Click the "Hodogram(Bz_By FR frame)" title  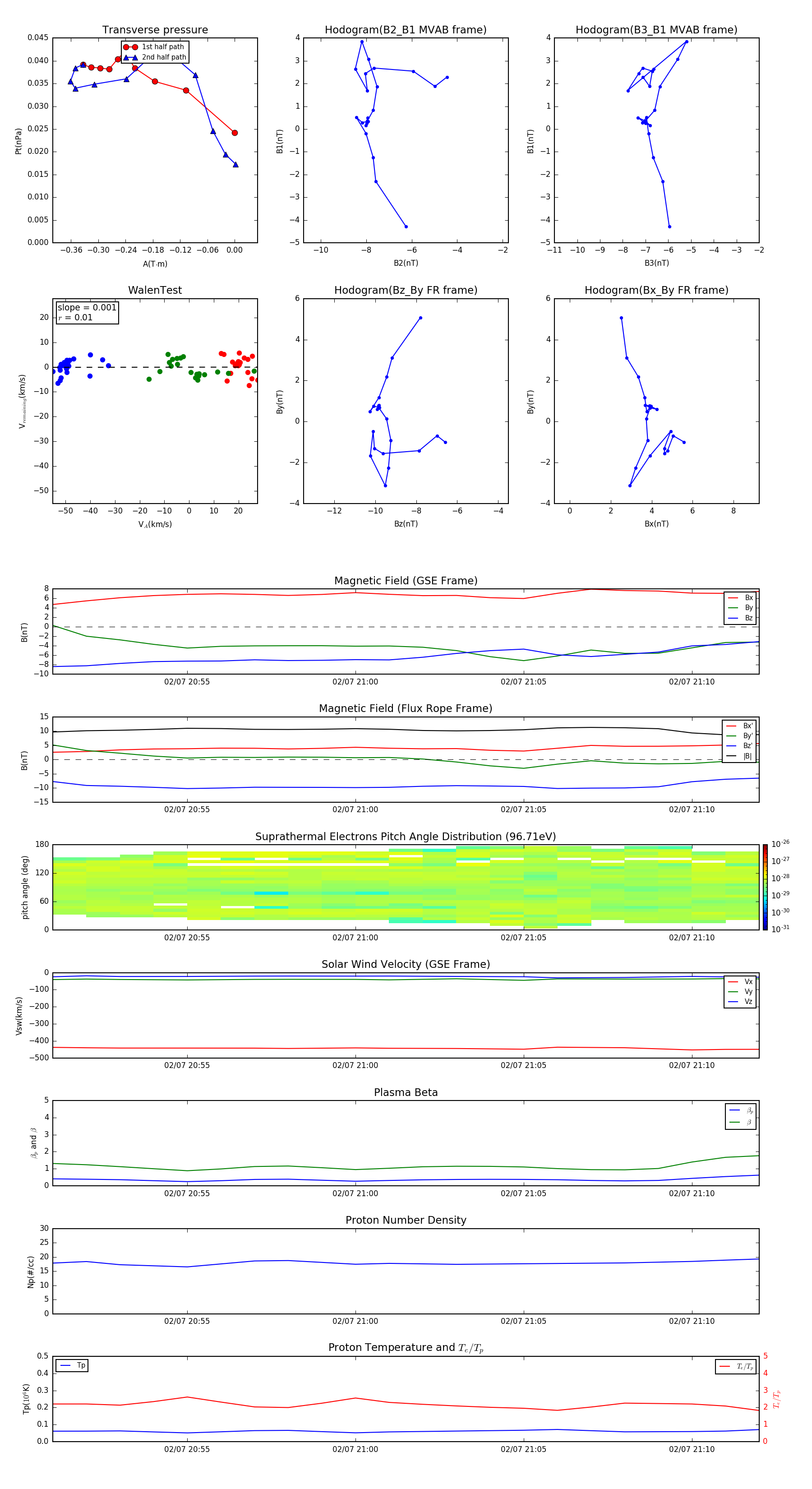(x=406, y=290)
